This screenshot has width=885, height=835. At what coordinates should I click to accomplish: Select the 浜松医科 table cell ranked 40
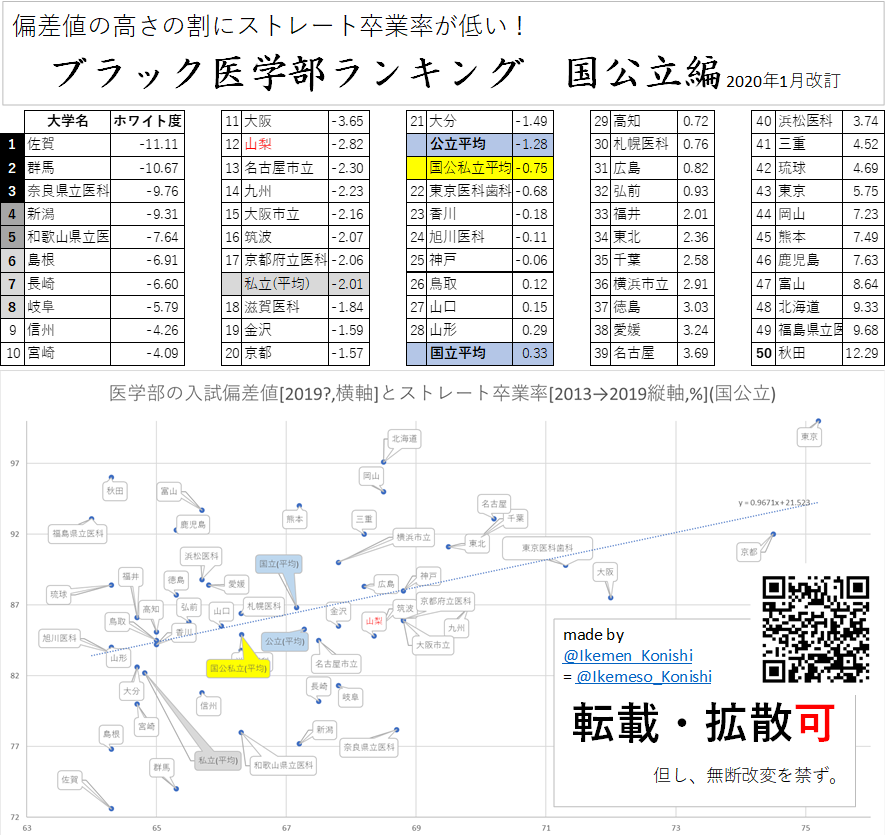pyautogui.click(x=809, y=121)
